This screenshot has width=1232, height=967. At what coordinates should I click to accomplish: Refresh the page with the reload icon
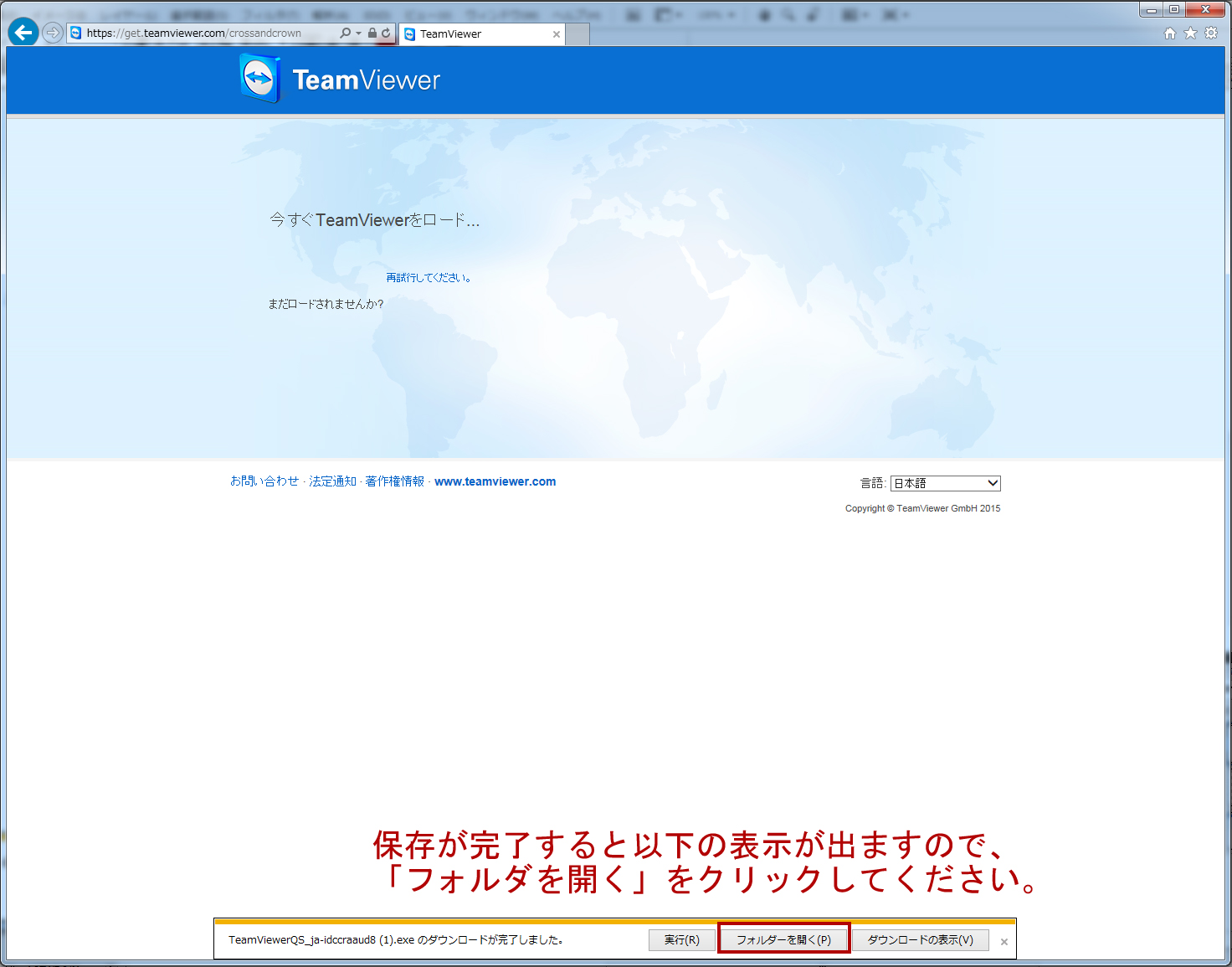point(386,33)
